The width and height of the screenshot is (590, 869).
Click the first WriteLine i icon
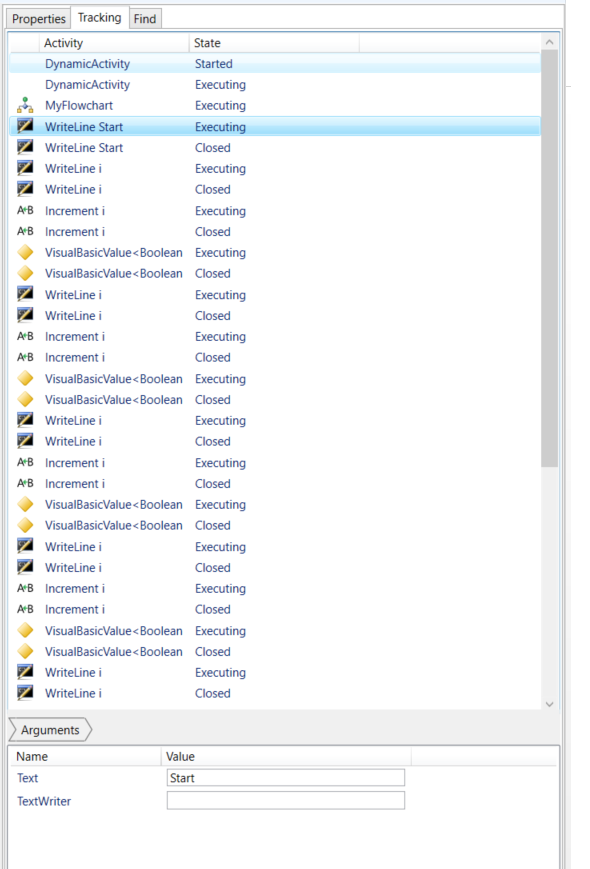click(x=25, y=168)
